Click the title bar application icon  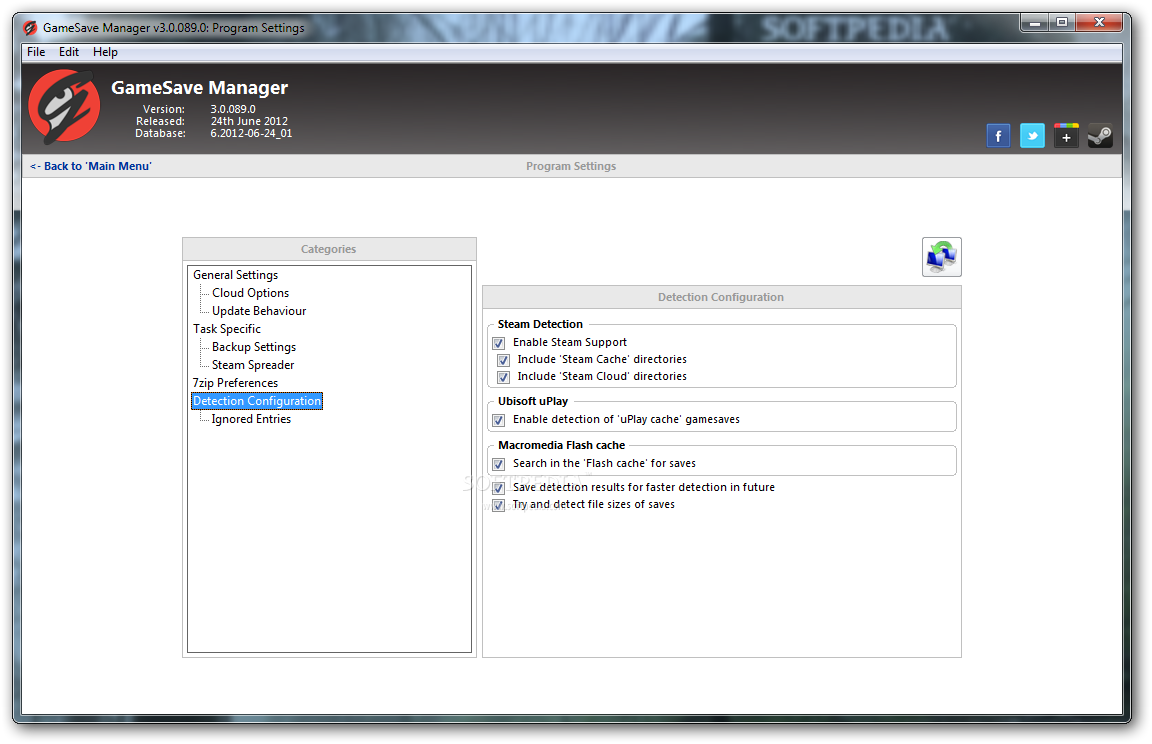click(x=30, y=28)
